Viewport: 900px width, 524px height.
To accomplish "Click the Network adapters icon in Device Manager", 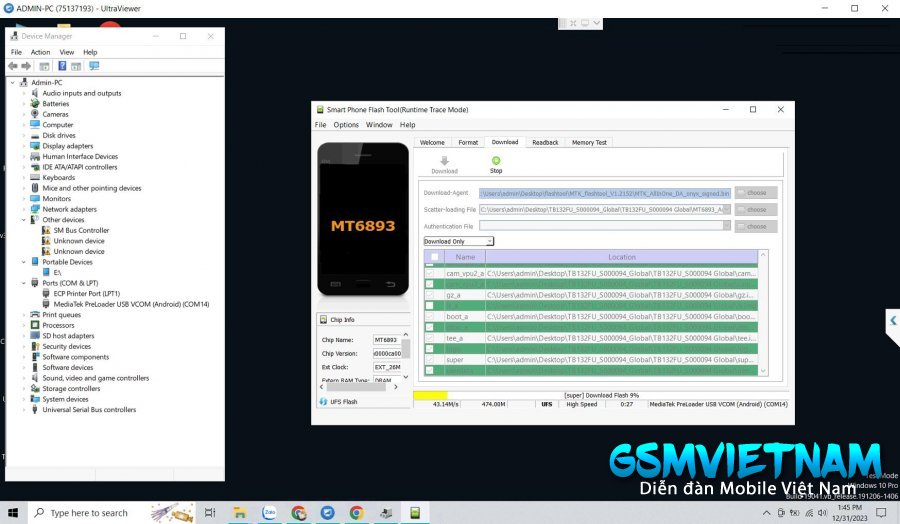I will coord(35,209).
